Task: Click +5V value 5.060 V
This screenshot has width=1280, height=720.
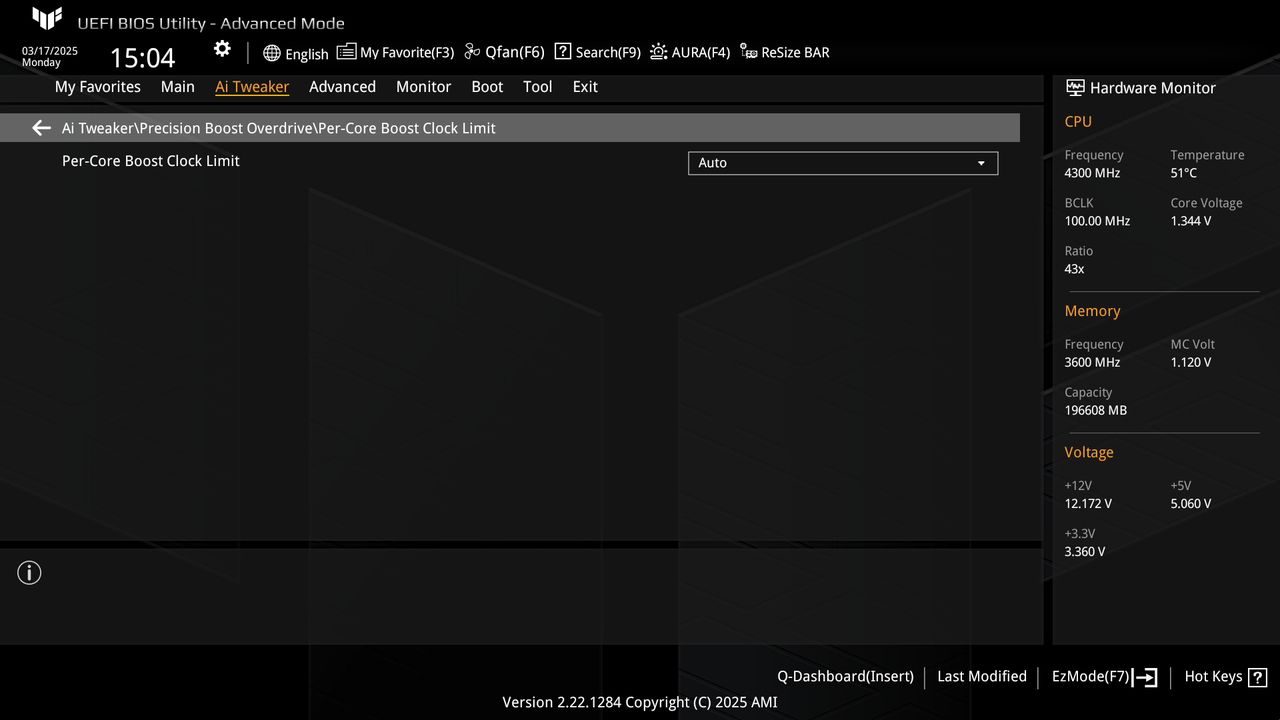Action: [1191, 503]
